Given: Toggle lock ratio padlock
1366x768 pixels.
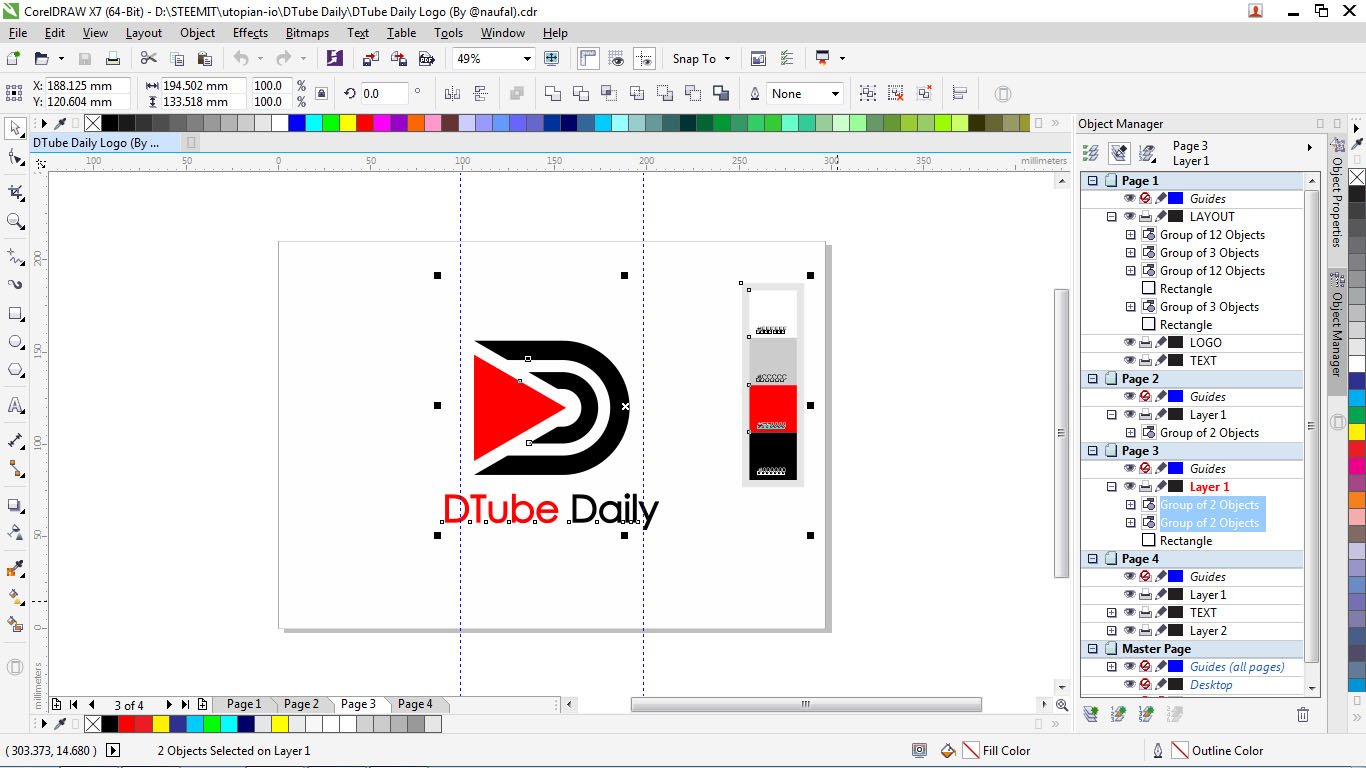Looking at the screenshot, I should (321, 93).
